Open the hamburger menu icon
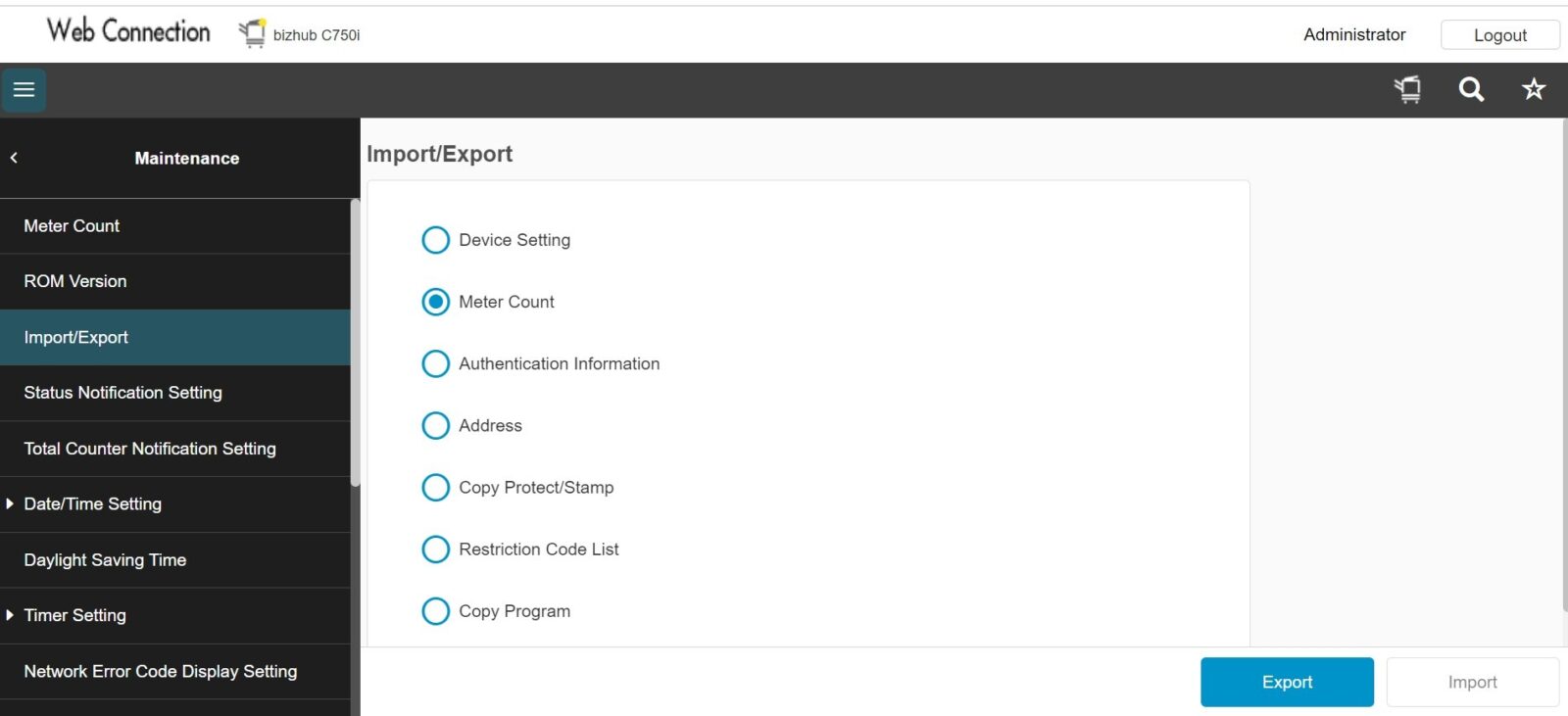1568x716 pixels. click(24, 90)
